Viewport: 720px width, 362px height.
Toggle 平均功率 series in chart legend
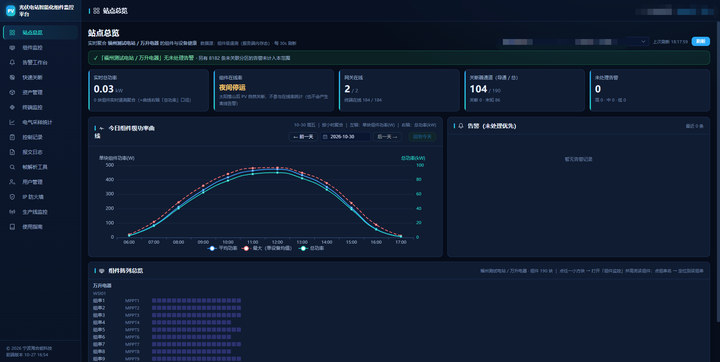222,248
